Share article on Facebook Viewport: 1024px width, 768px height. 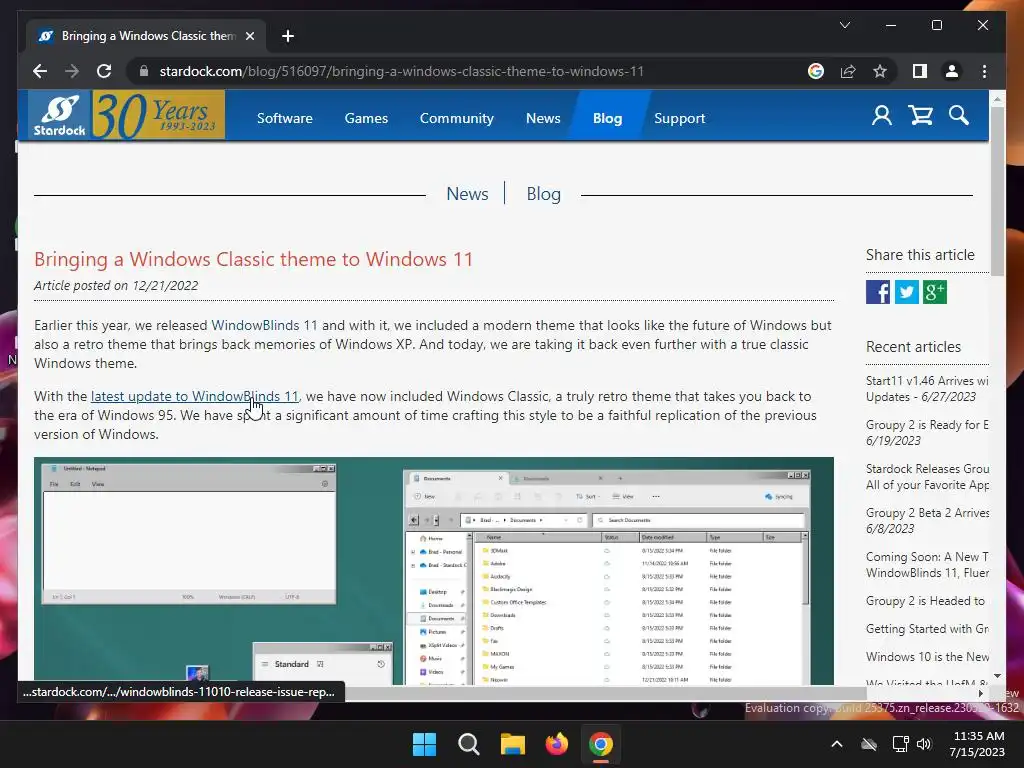878,292
